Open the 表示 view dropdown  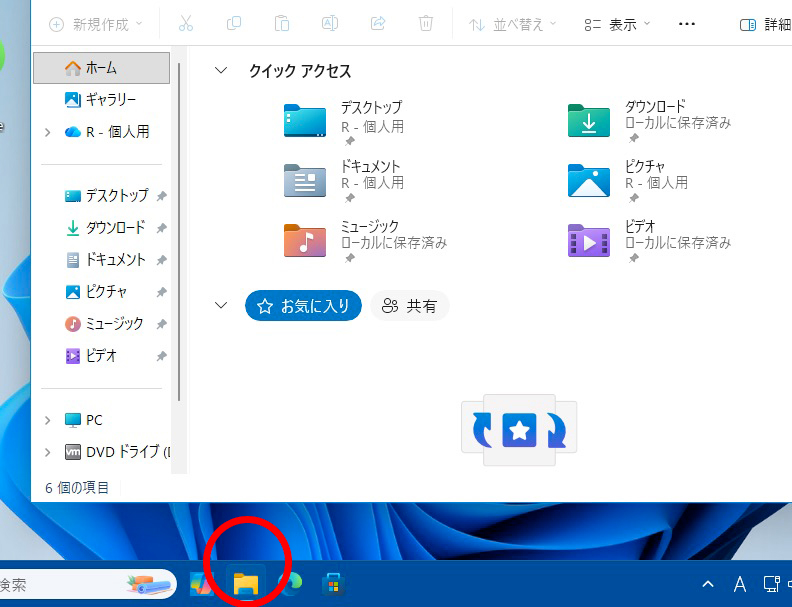coord(617,24)
